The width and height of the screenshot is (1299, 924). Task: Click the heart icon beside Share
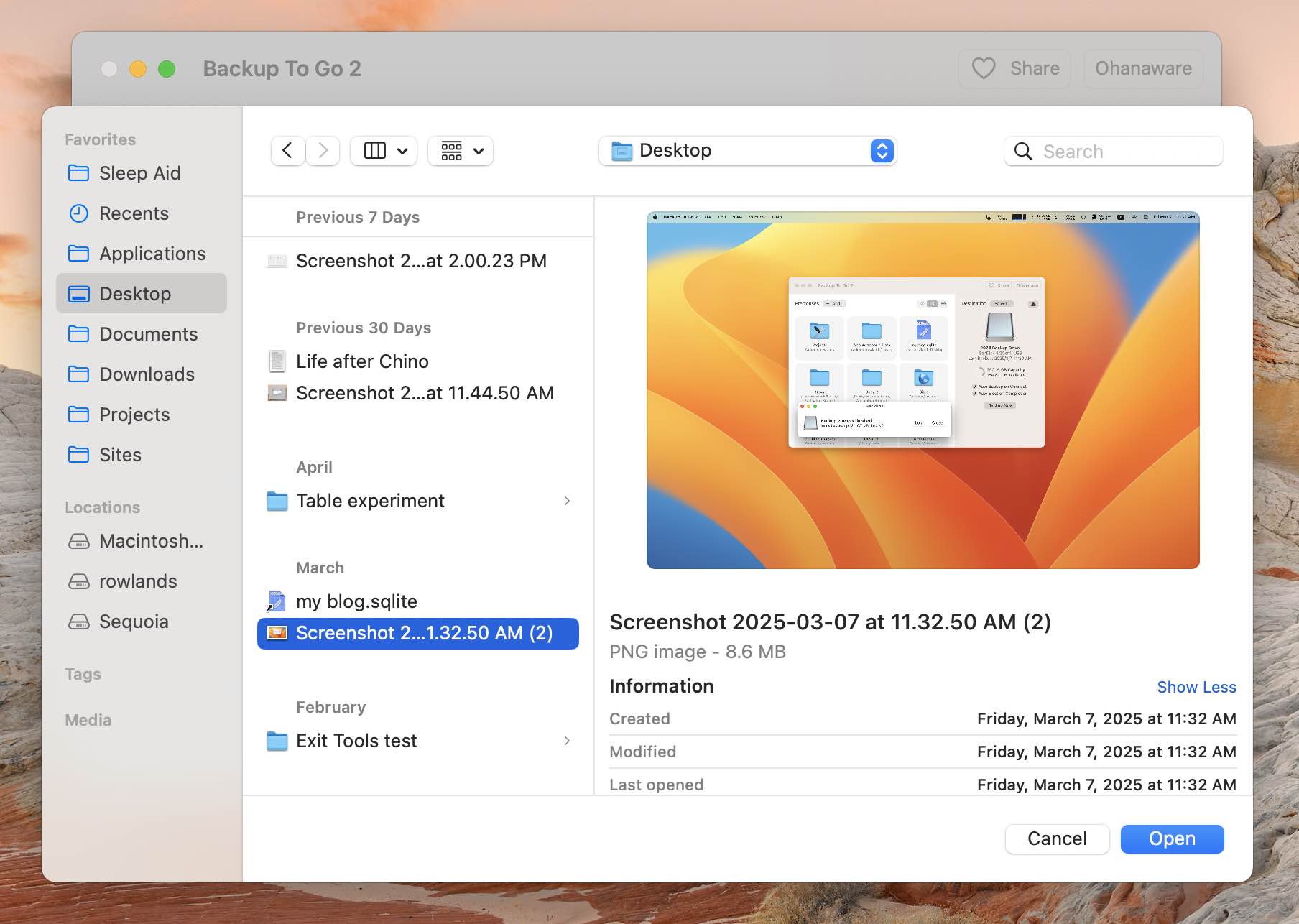984,69
